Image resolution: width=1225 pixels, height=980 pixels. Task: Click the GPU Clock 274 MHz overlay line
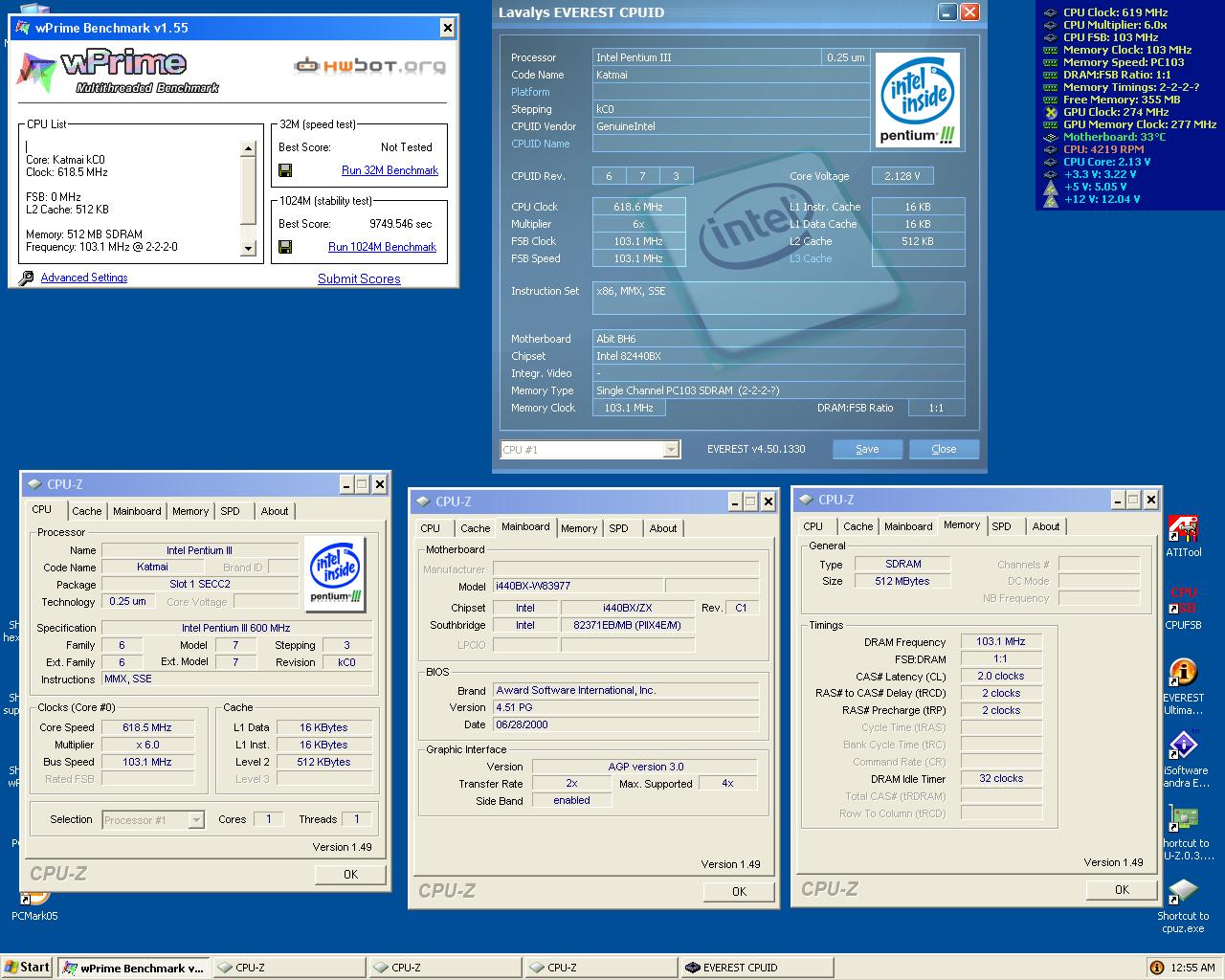pyautogui.click(x=1116, y=112)
